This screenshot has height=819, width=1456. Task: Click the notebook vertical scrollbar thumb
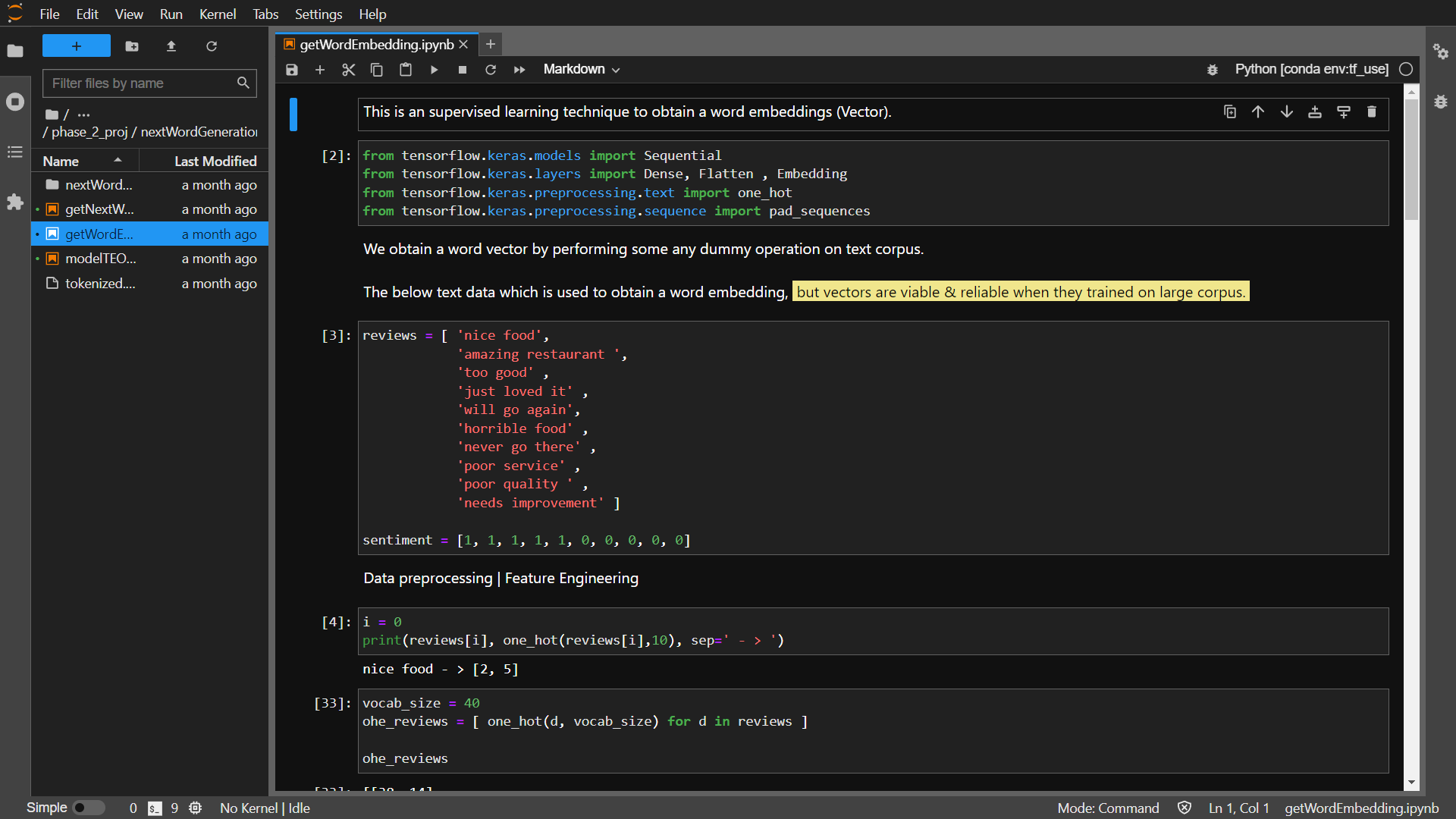(1411, 159)
